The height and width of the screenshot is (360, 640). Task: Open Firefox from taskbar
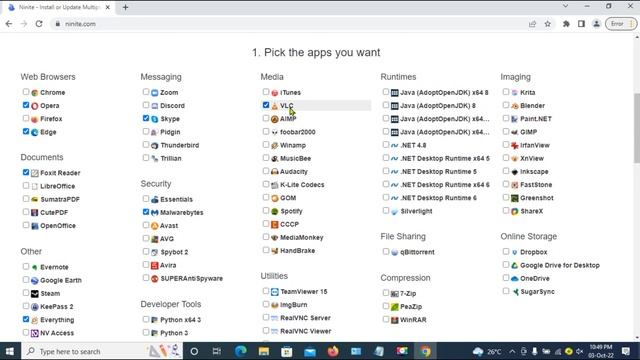pos(333,351)
